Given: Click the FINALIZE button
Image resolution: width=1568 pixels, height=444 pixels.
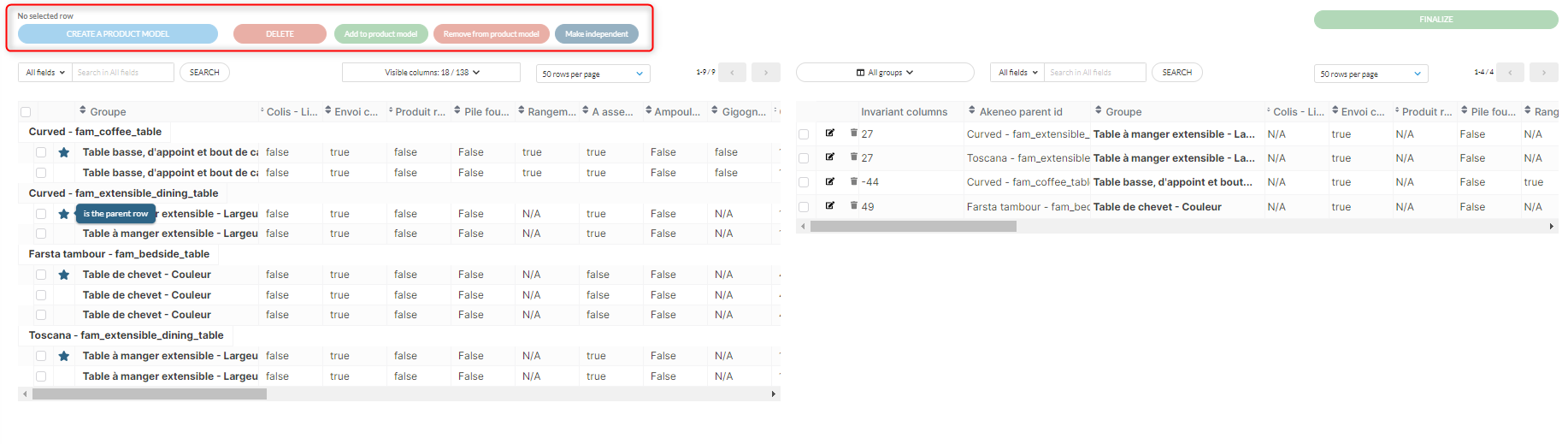Looking at the screenshot, I should (1435, 20).
